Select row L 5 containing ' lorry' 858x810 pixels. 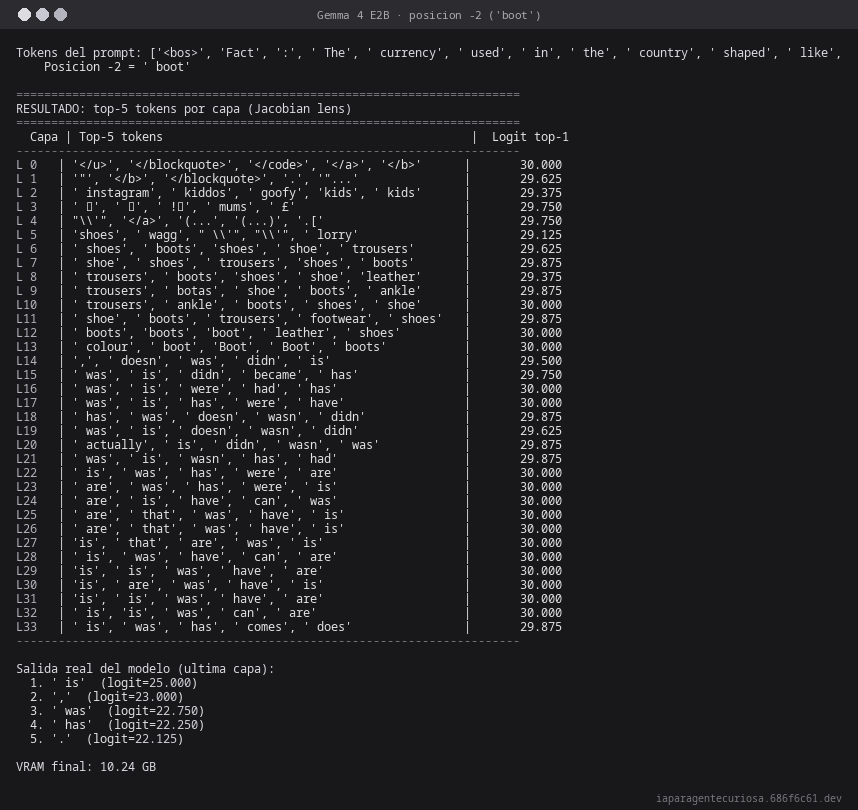click(289, 235)
